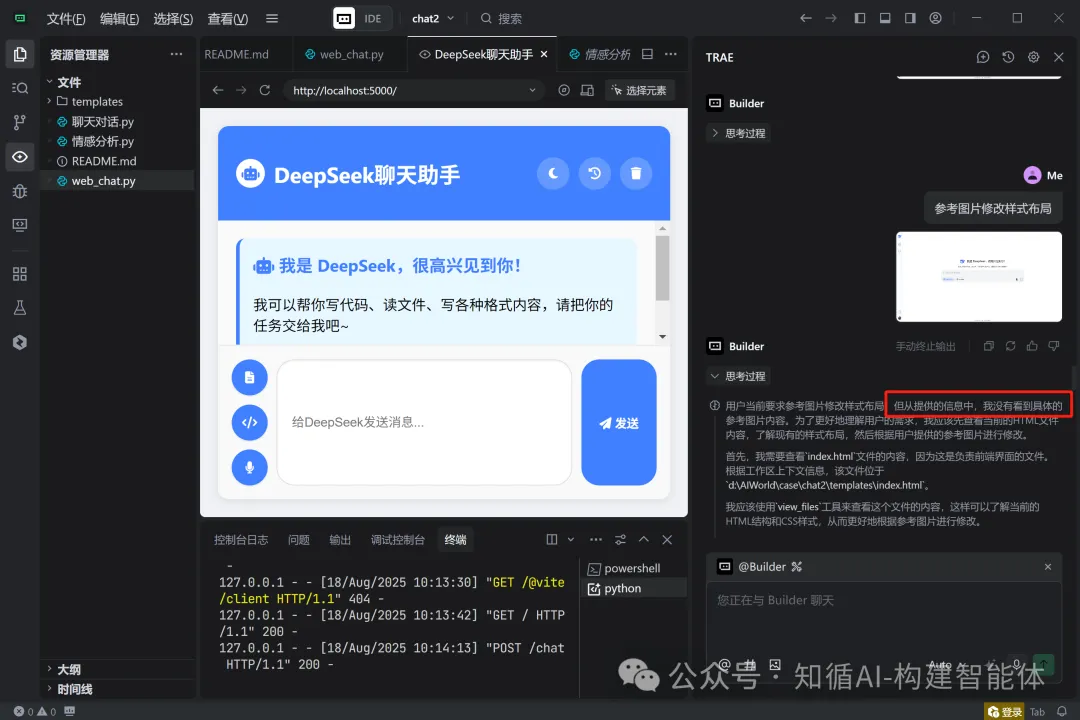This screenshot has width=1080, height=720.
Task: Toggle the right sidebar layout icon
Action: click(x=910, y=18)
